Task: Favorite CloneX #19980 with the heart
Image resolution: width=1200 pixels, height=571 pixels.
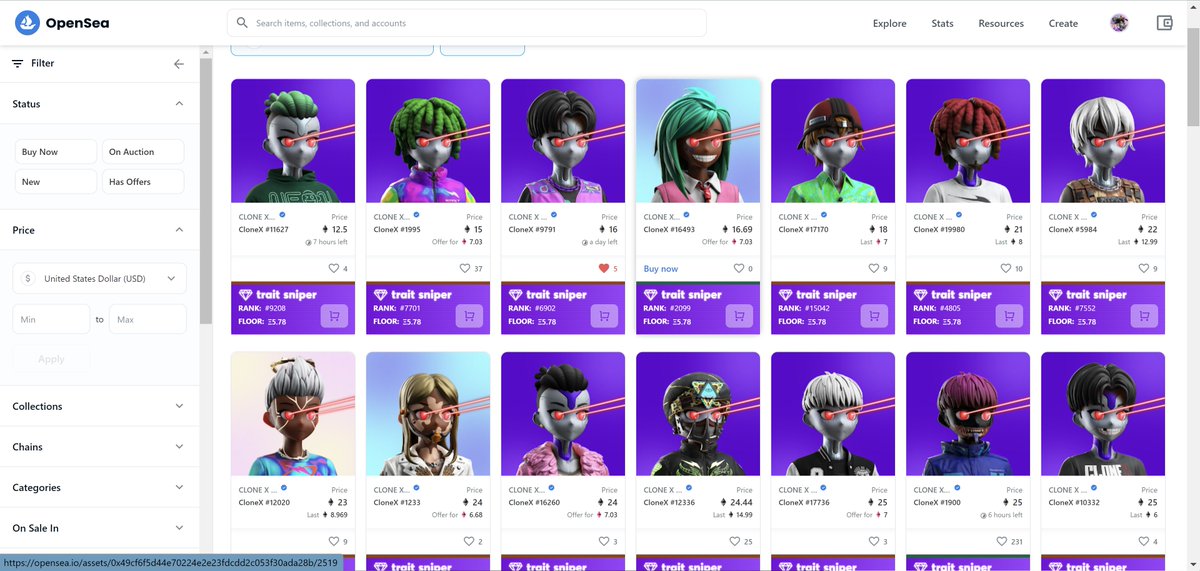Action: point(1006,268)
